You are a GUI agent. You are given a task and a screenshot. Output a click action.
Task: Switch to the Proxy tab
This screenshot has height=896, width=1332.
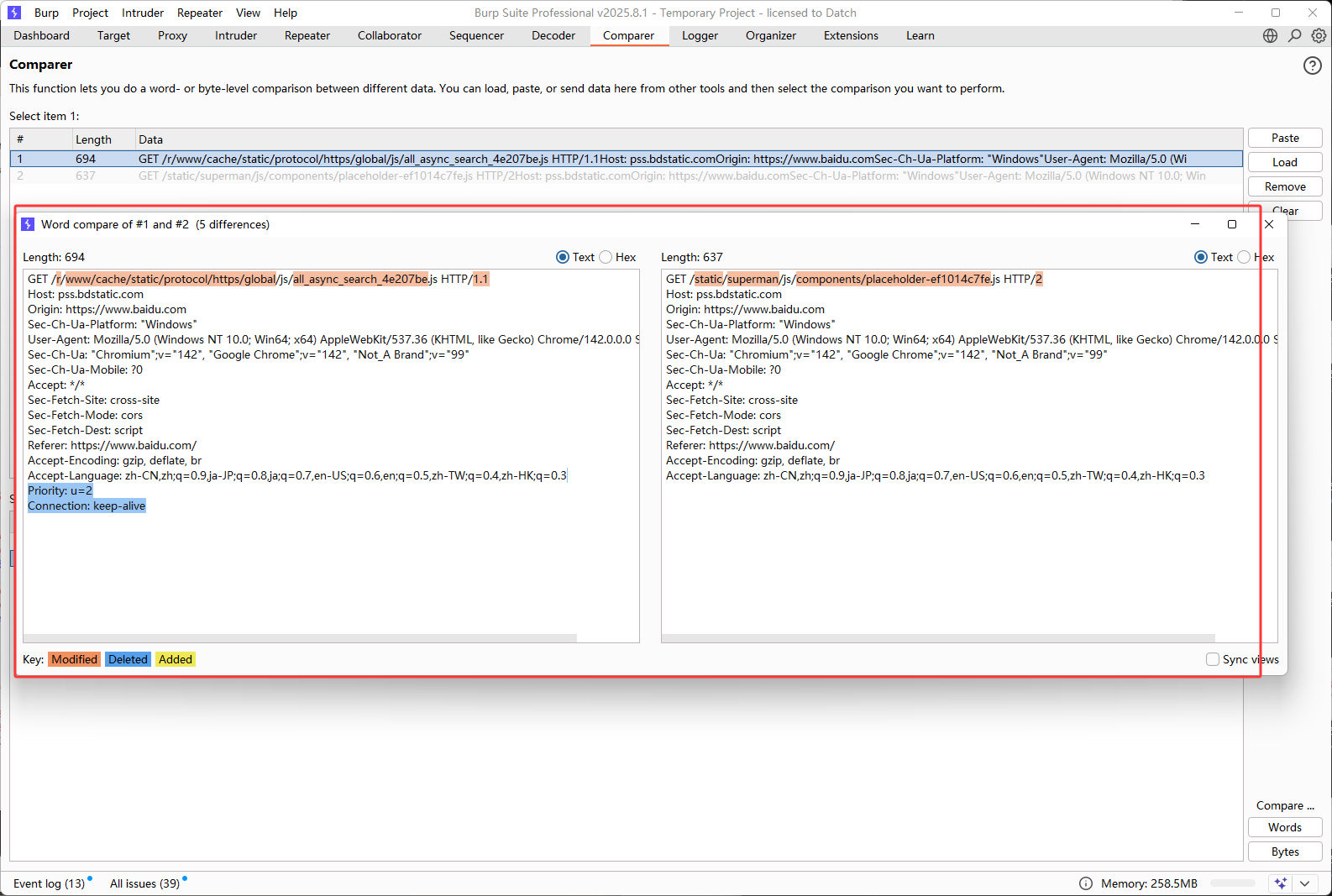(172, 35)
